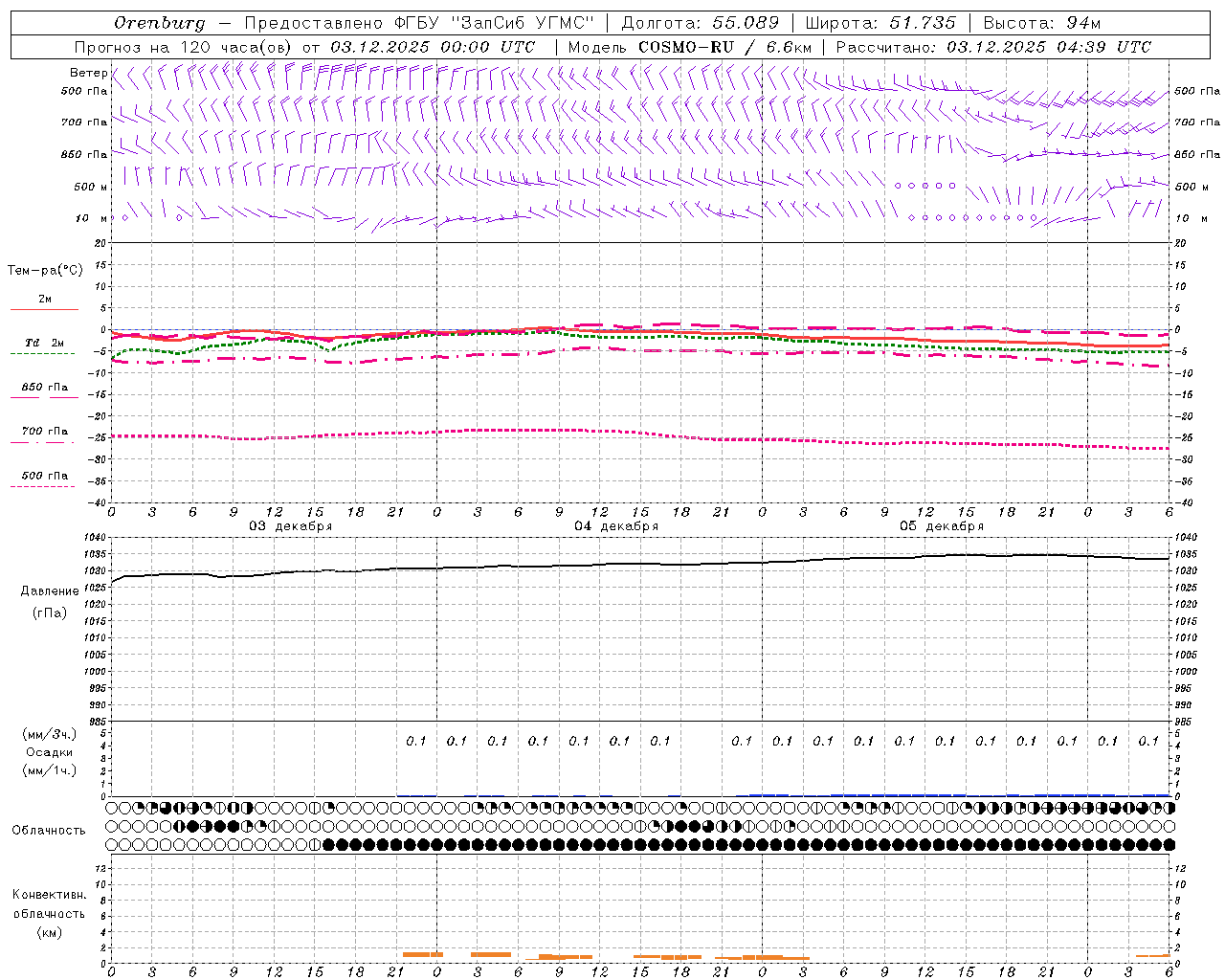Click the "Облачность" cloud cover label
The image size is (1225, 980).
coord(49,831)
